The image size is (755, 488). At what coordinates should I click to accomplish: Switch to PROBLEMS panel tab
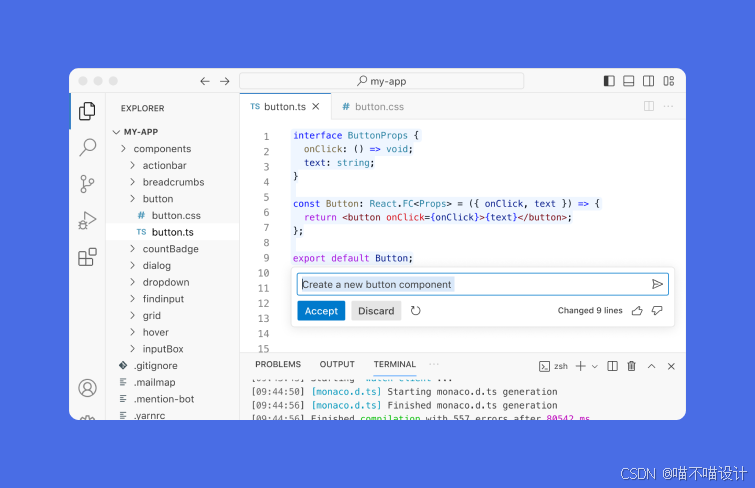pos(278,364)
